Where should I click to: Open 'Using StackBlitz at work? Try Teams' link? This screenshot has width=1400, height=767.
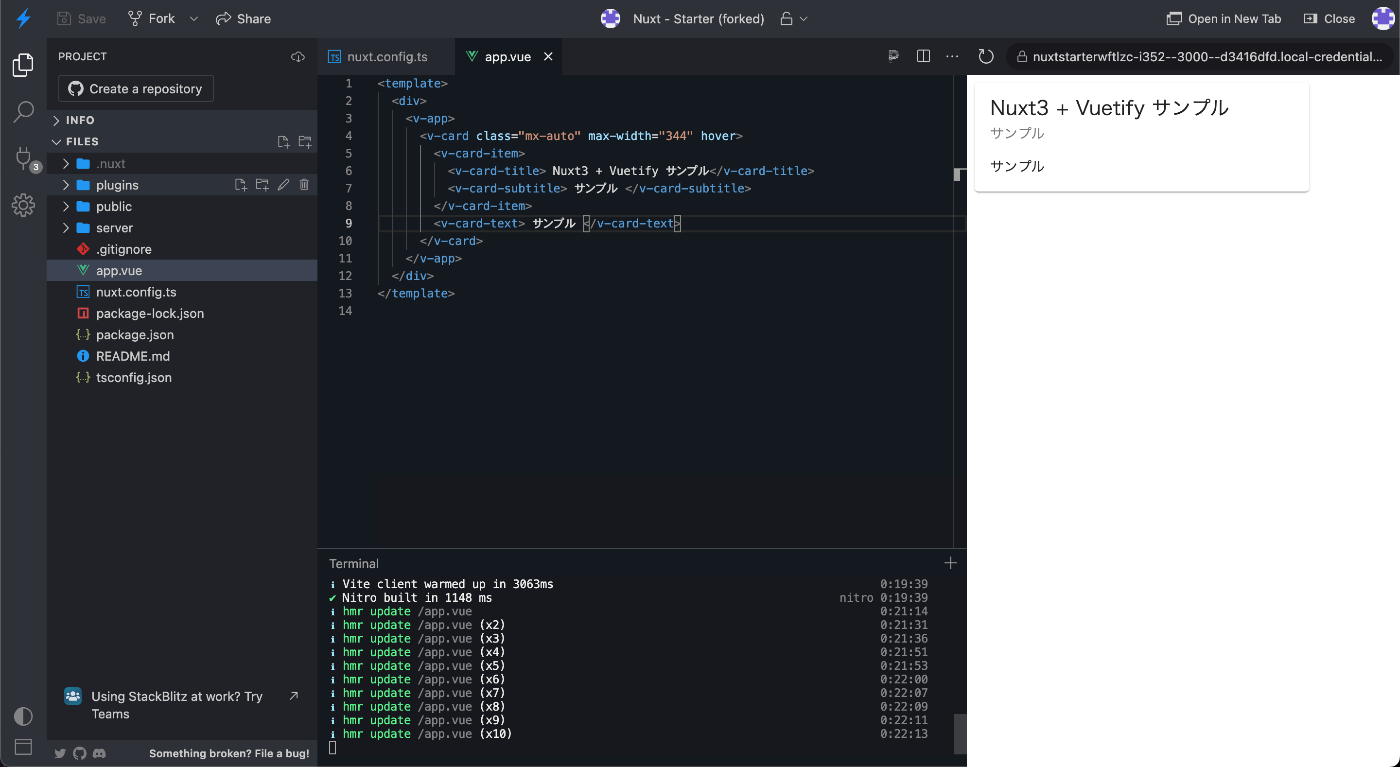(182, 705)
